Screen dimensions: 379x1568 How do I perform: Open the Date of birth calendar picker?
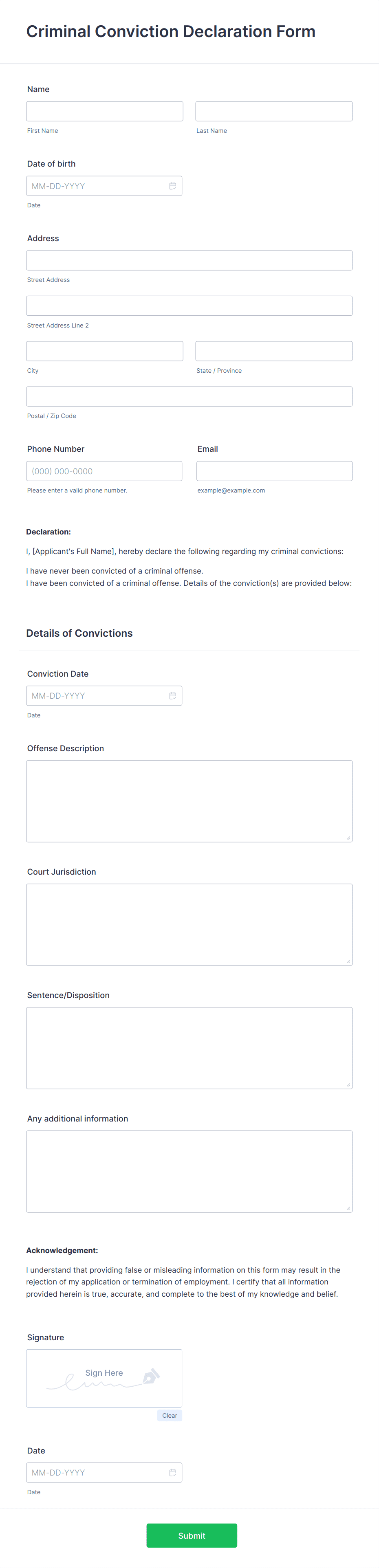click(x=173, y=186)
